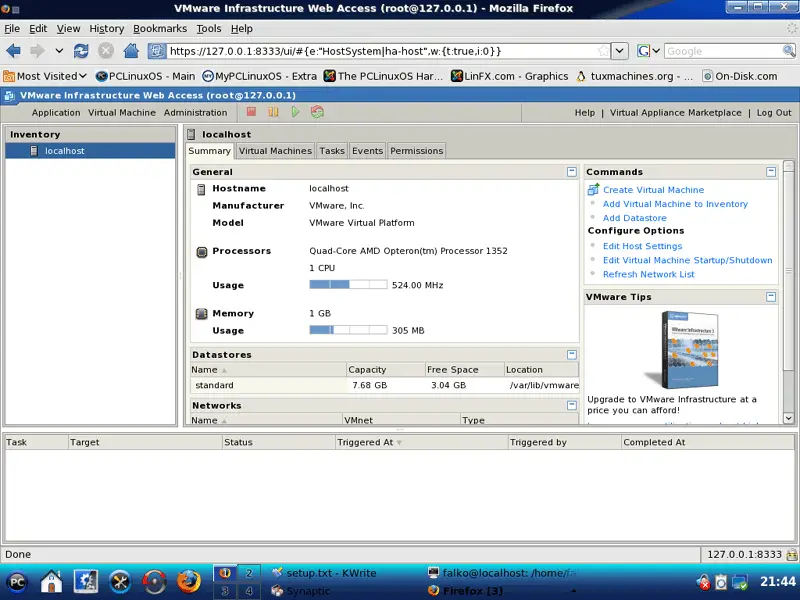Open the Virtual Machines tab
This screenshot has height=600, width=800.
pos(275,151)
